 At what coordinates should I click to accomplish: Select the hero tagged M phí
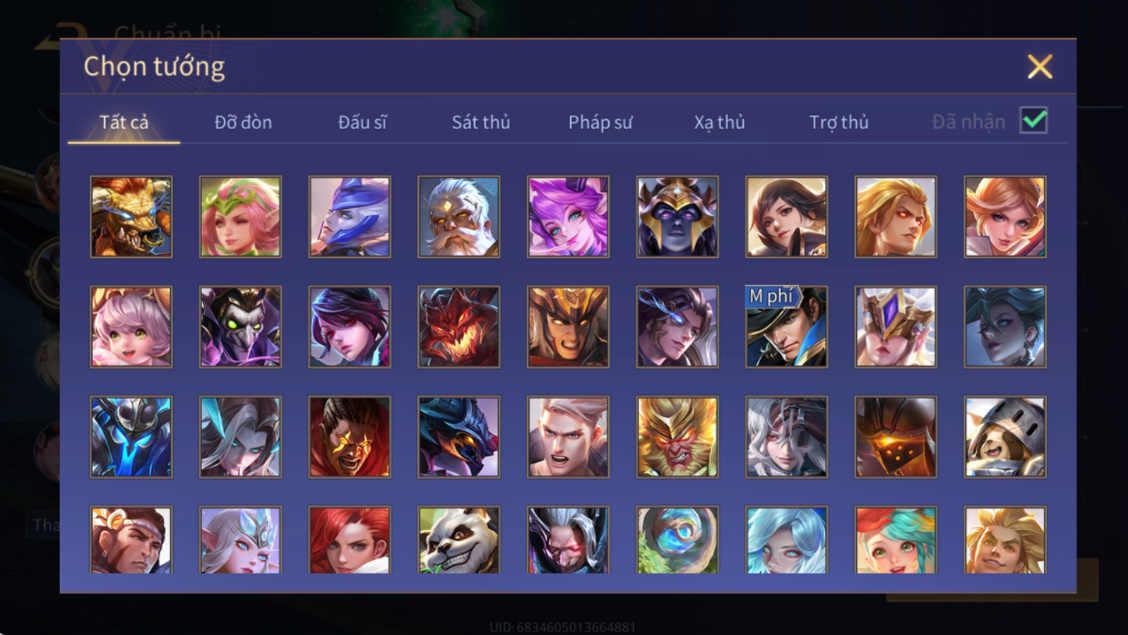click(786, 326)
